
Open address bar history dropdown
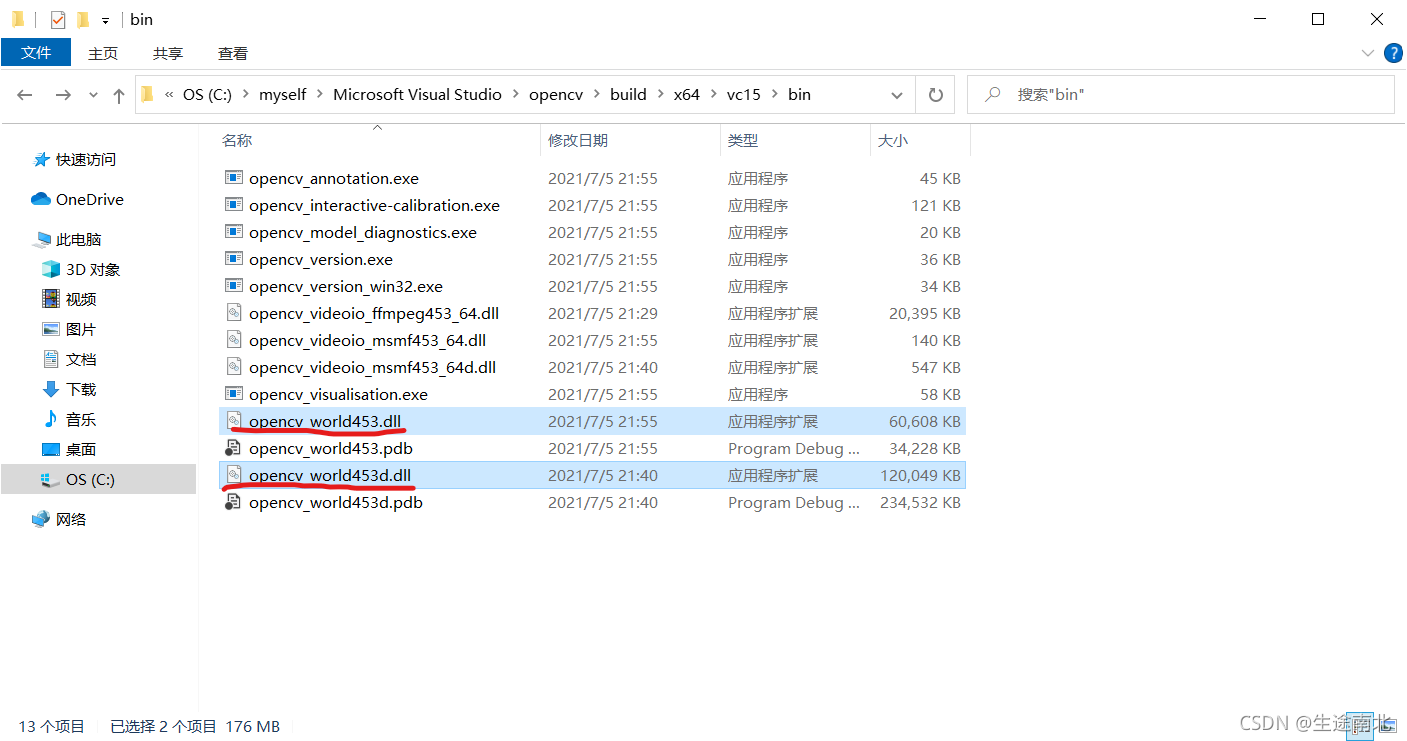(x=897, y=95)
